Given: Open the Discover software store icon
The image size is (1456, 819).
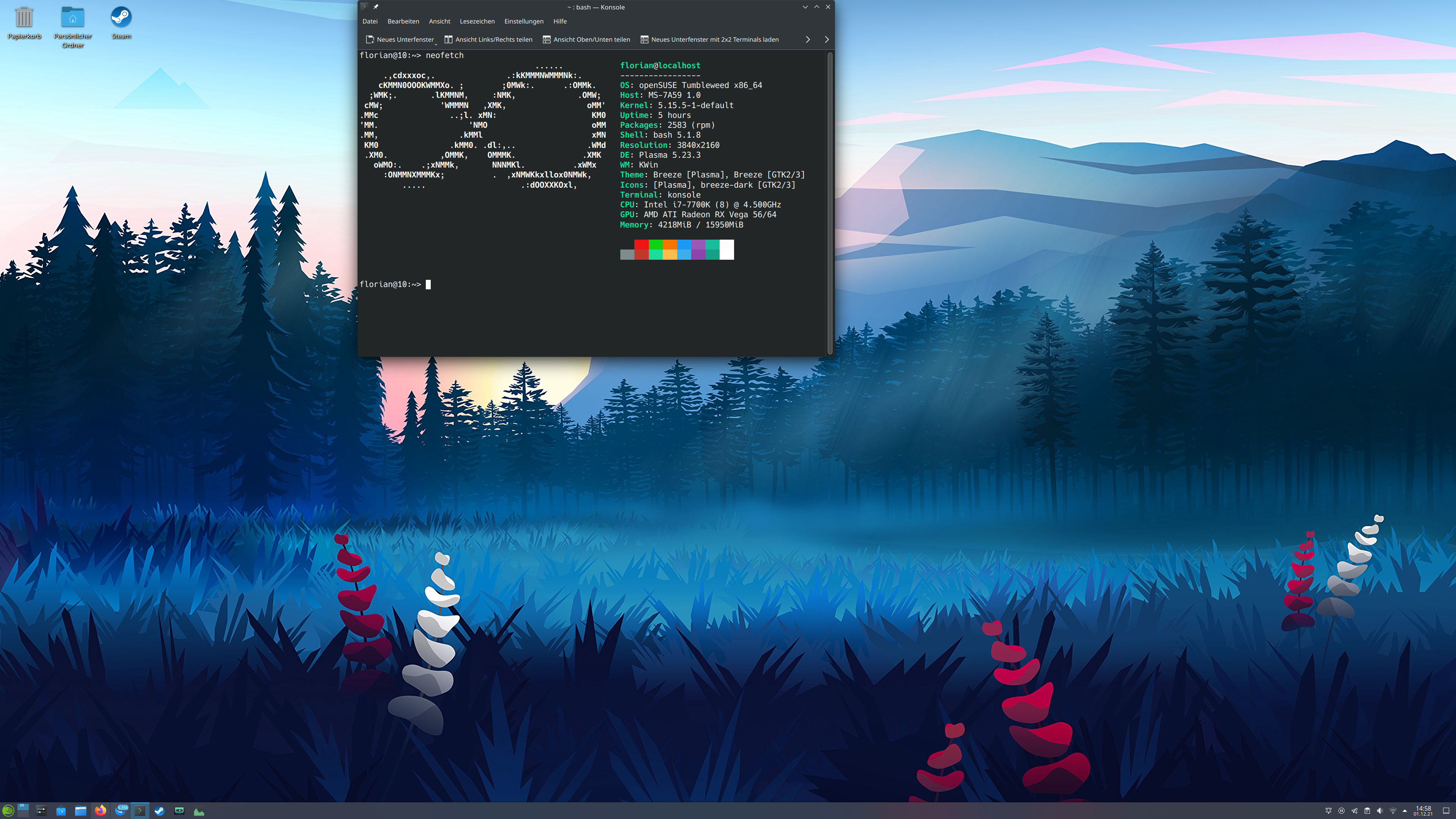Looking at the screenshot, I should pos(61,811).
